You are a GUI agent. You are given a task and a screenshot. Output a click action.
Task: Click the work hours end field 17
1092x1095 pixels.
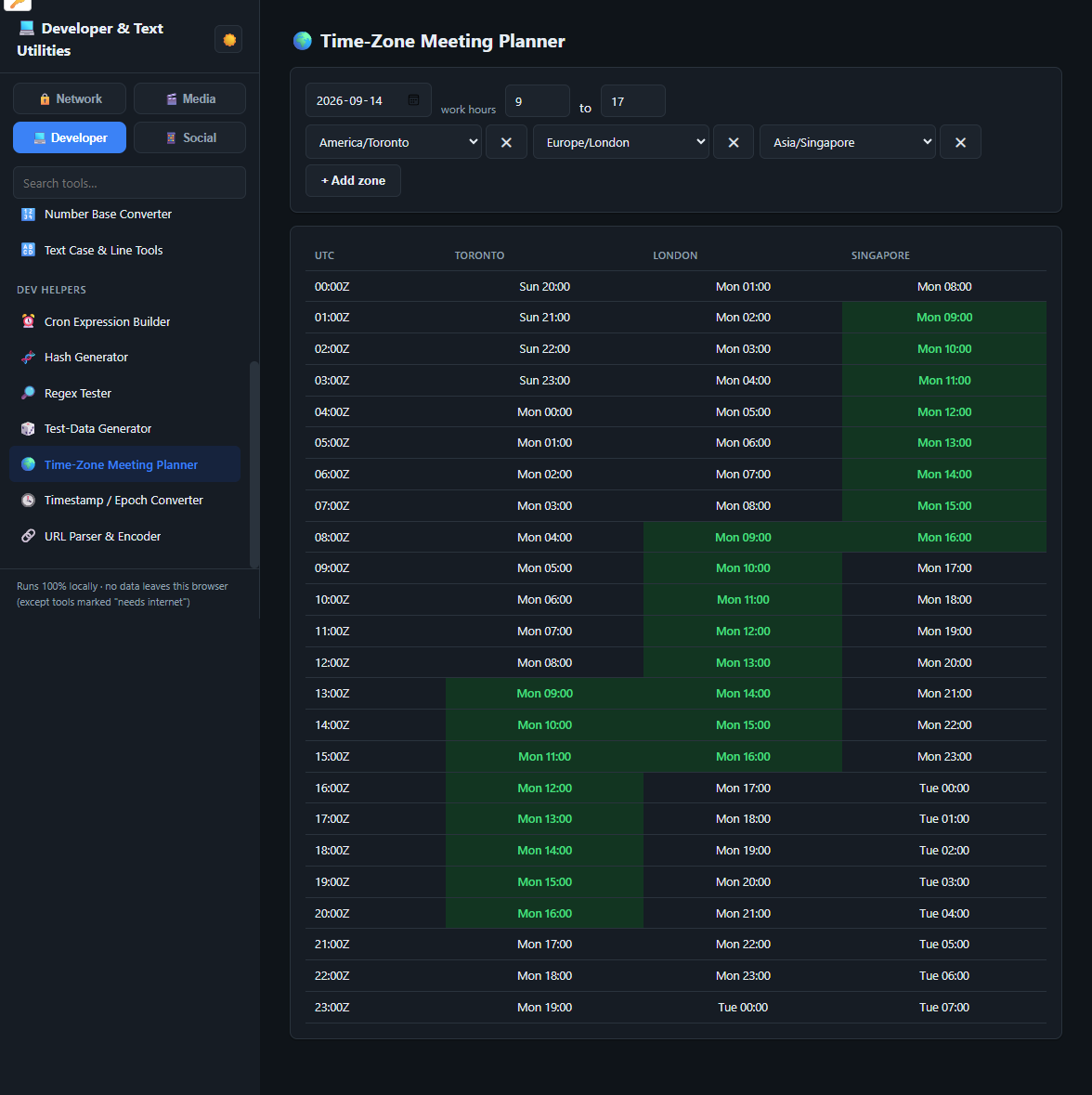(632, 101)
